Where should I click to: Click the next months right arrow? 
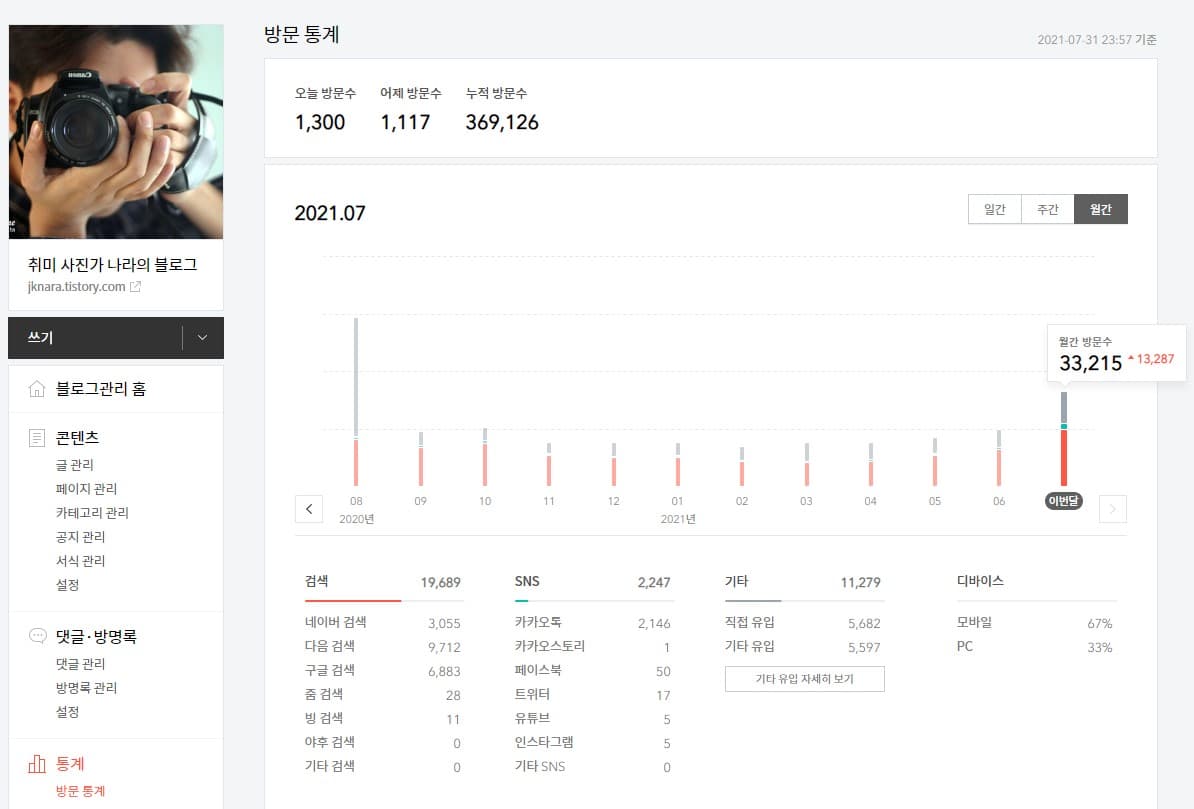point(1113,509)
